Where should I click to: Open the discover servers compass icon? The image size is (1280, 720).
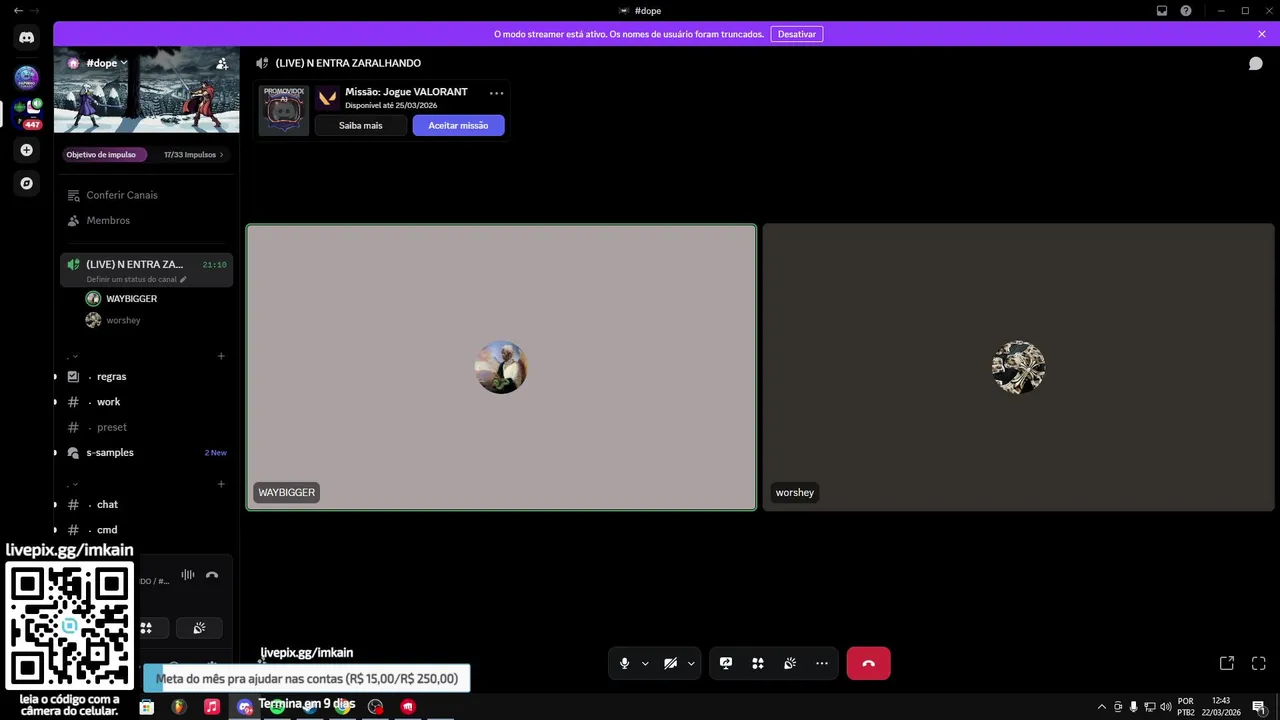click(x=26, y=183)
